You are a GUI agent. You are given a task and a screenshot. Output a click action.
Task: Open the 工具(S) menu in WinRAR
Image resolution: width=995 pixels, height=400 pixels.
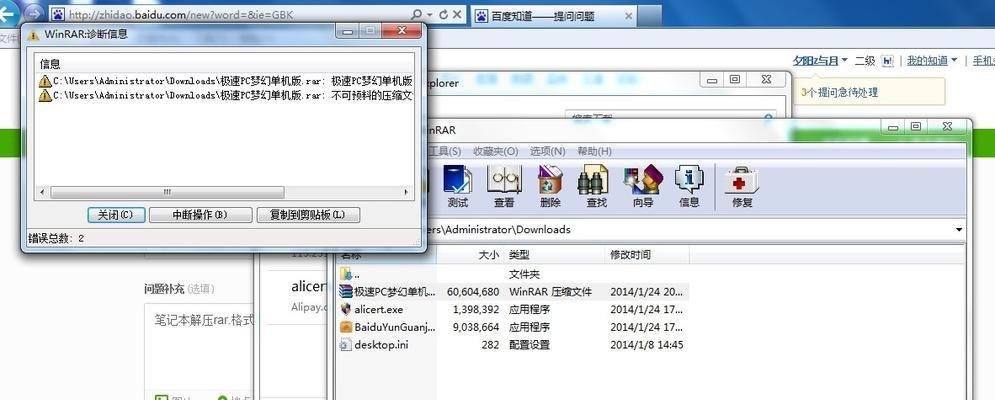444,151
